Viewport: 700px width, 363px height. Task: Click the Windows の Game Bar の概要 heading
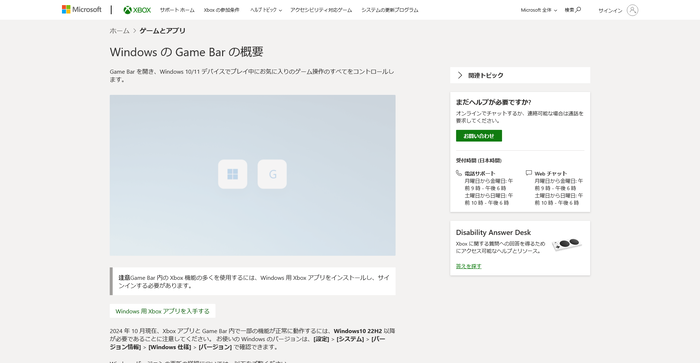coord(187,52)
